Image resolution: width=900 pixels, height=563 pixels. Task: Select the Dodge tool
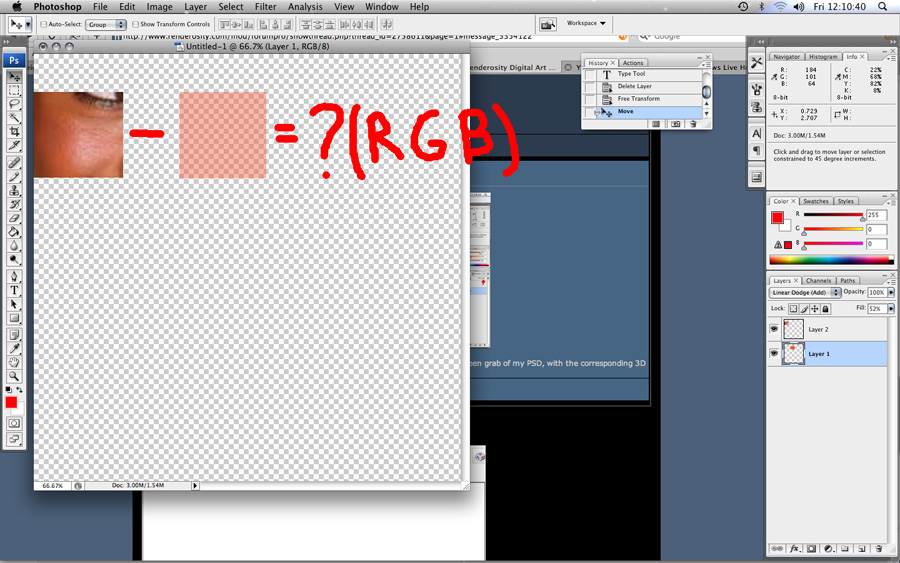point(14,259)
